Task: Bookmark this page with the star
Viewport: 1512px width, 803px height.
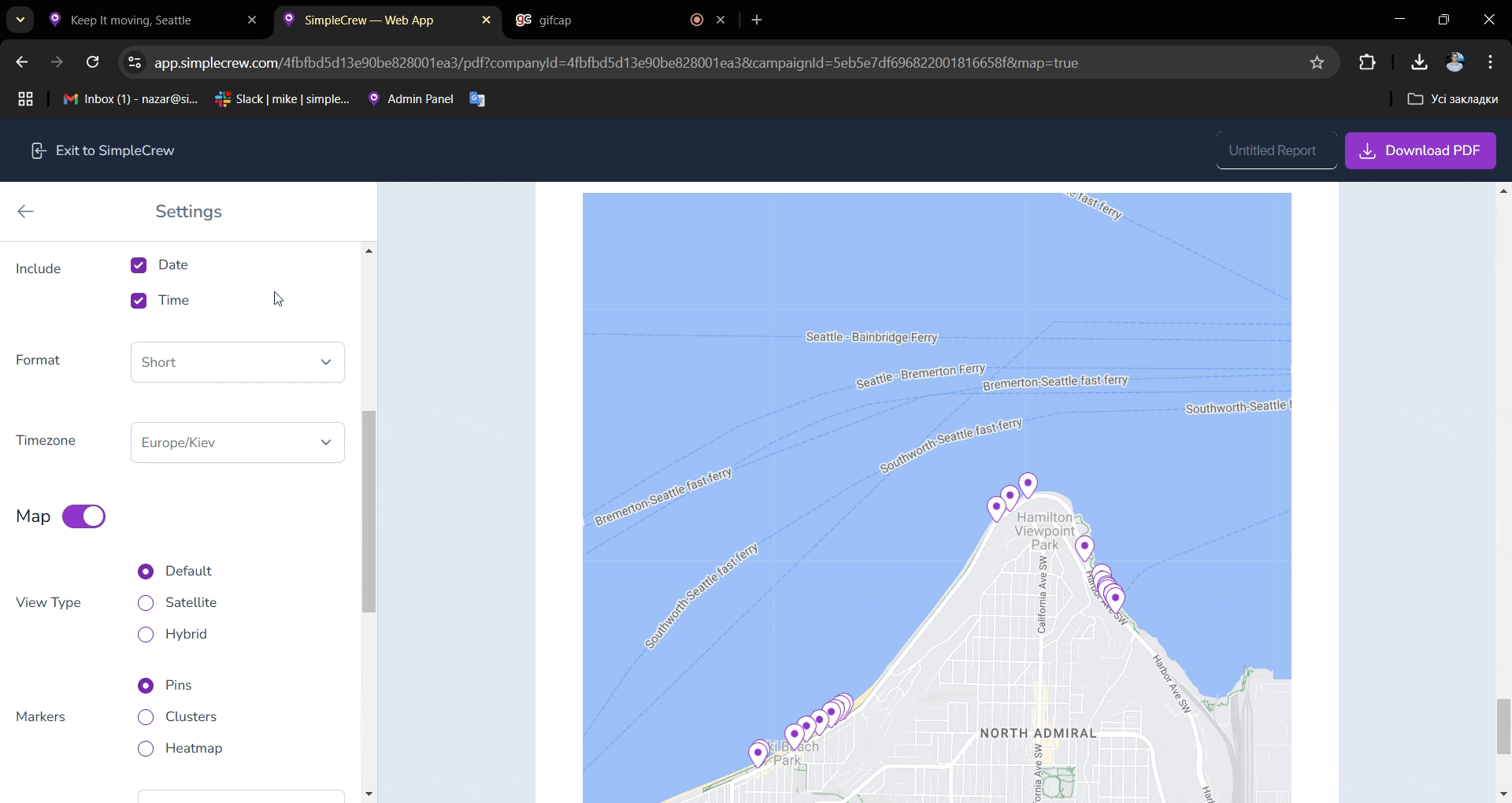Action: (1317, 62)
